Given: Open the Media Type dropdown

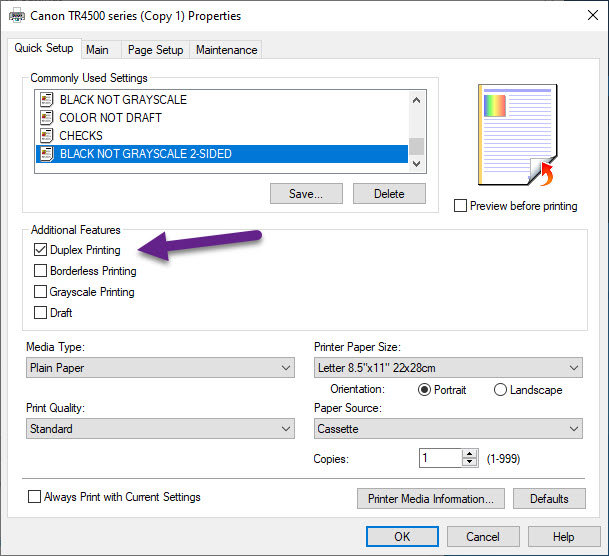Looking at the screenshot, I should pos(160,368).
